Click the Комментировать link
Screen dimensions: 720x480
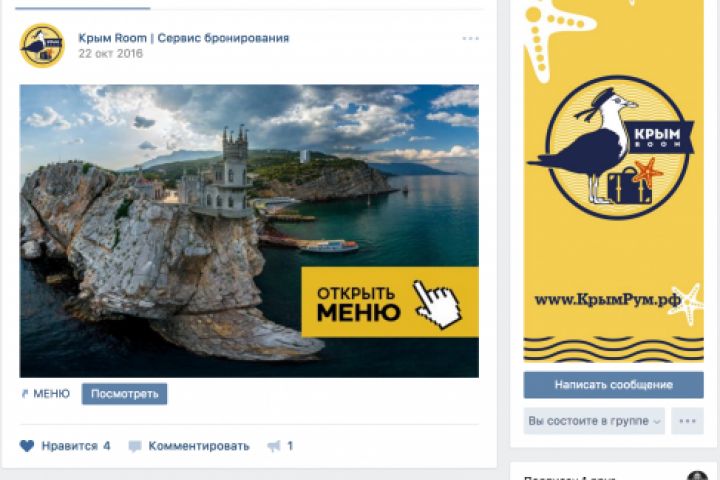pos(199,446)
